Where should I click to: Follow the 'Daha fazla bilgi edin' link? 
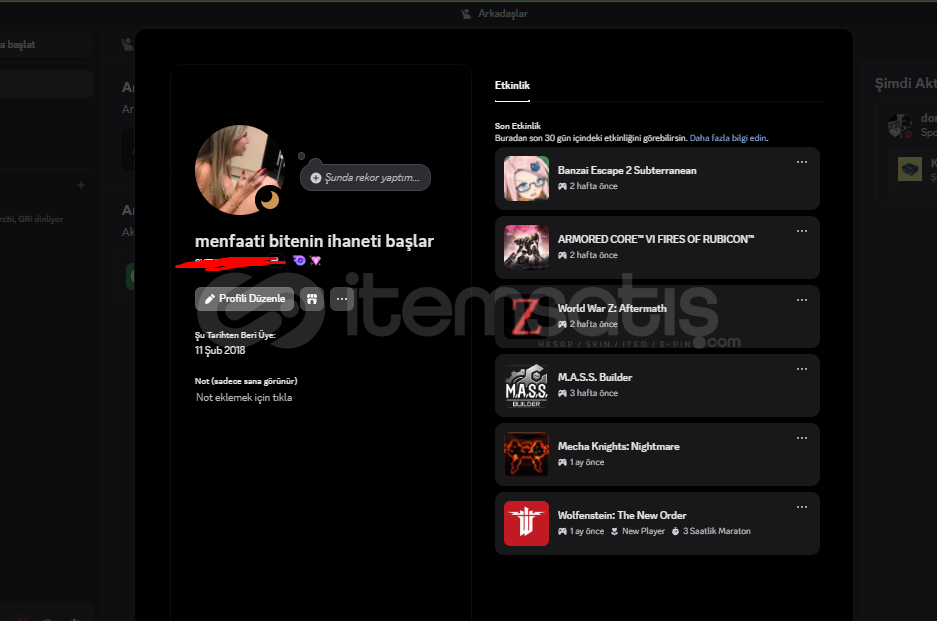point(728,138)
